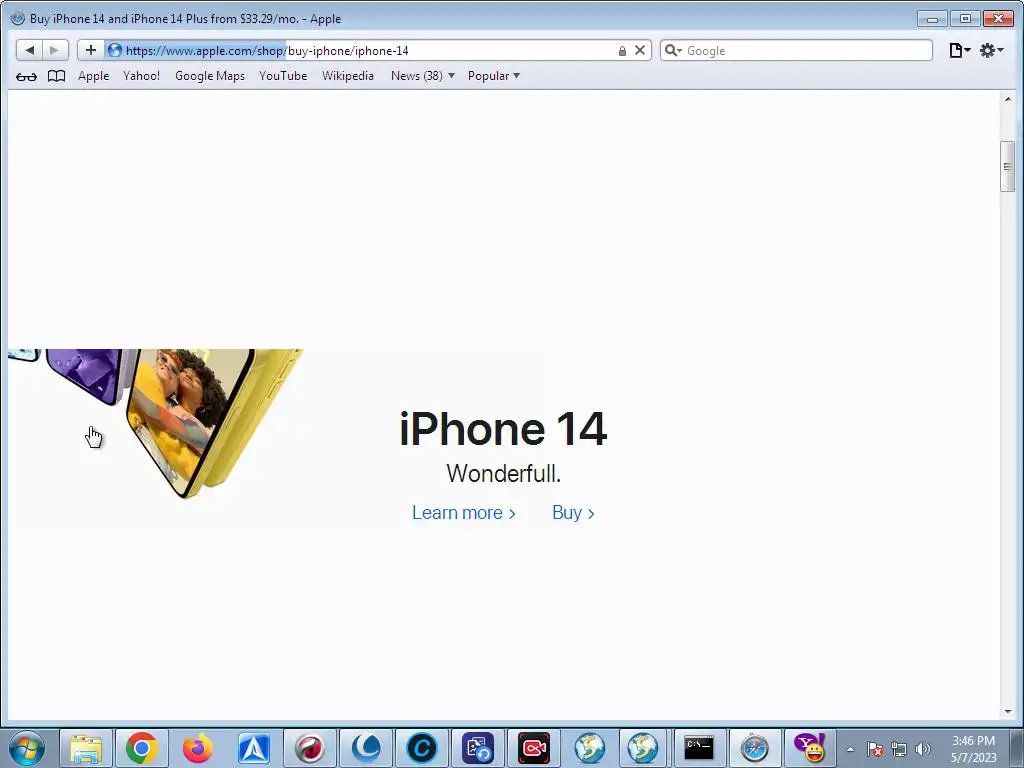
Task: Click the padlock security icon
Action: 622,51
